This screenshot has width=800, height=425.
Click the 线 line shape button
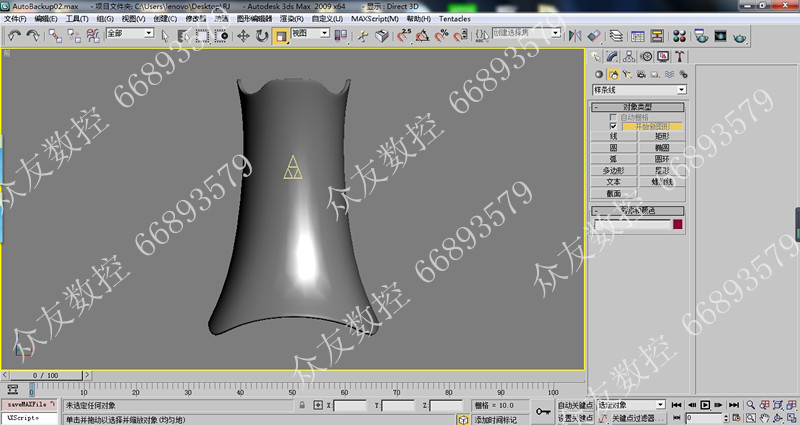point(614,136)
